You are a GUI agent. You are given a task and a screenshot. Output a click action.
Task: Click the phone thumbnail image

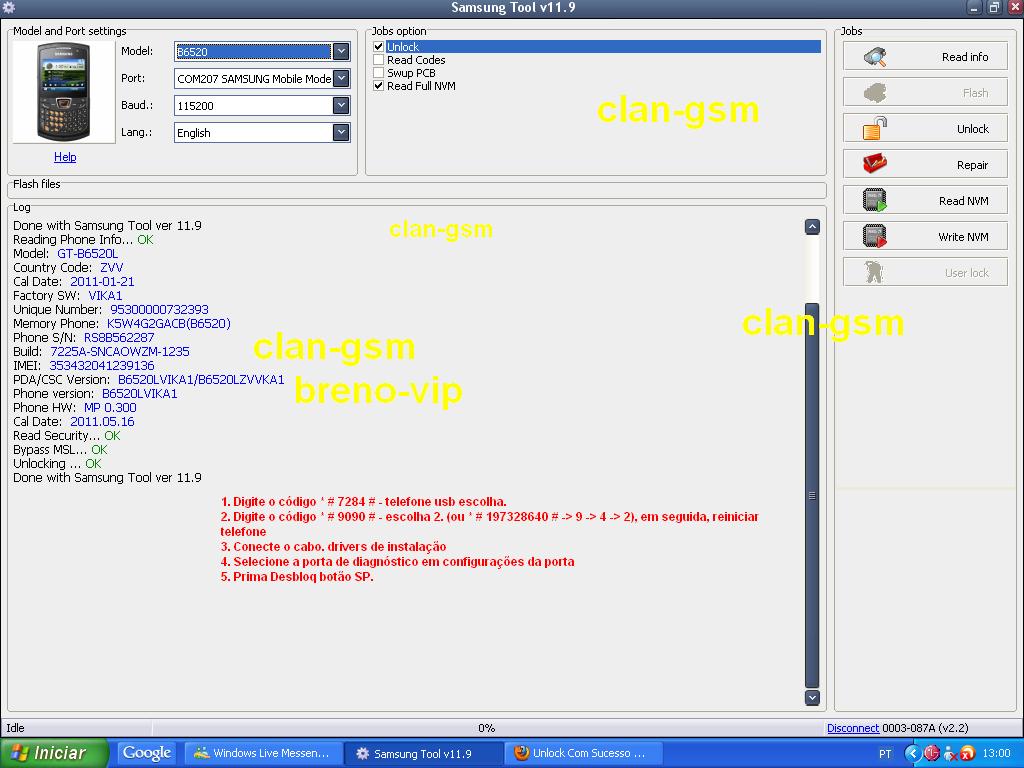[63, 92]
